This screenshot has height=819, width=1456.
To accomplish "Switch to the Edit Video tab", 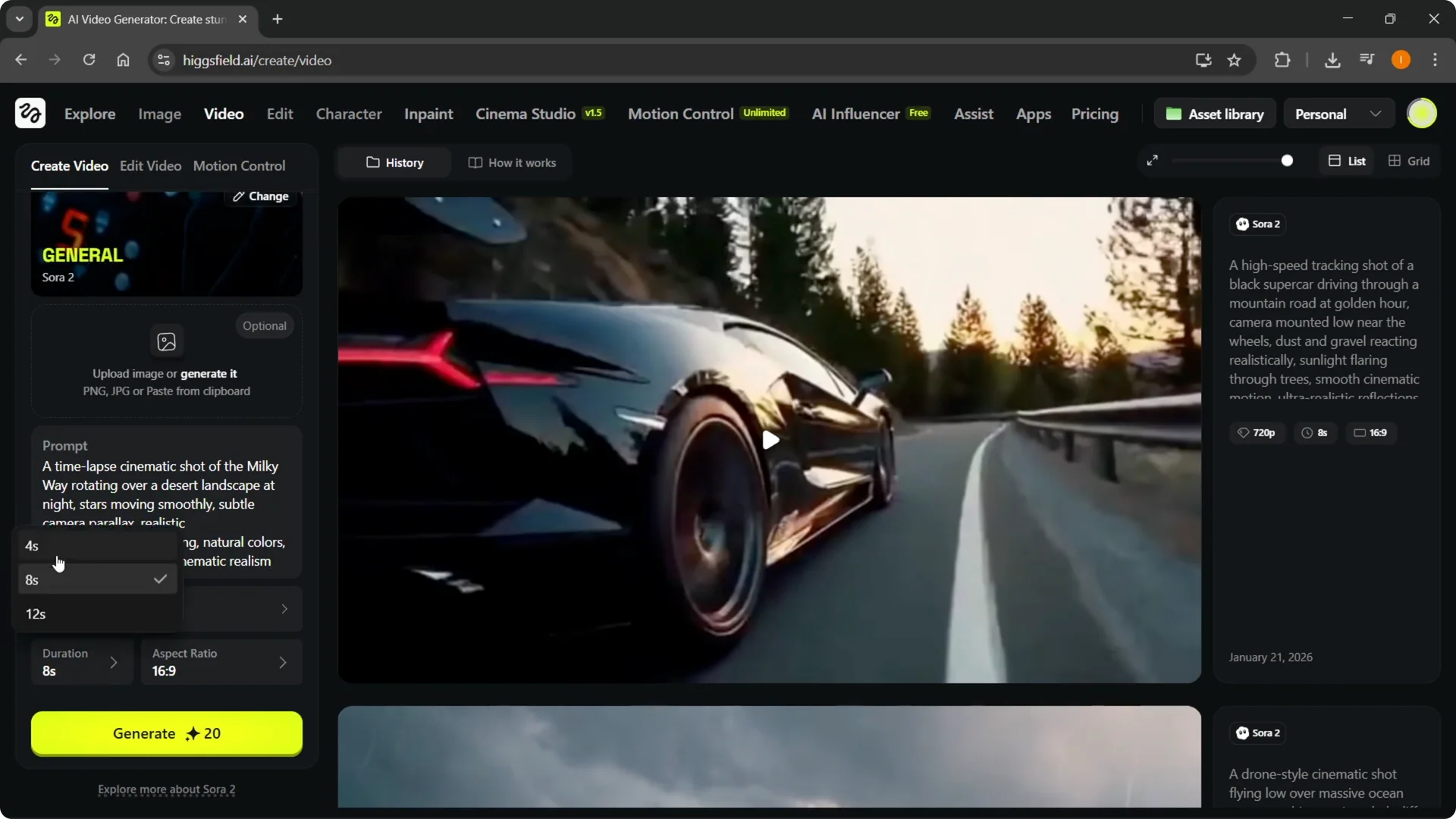I will pos(150,165).
